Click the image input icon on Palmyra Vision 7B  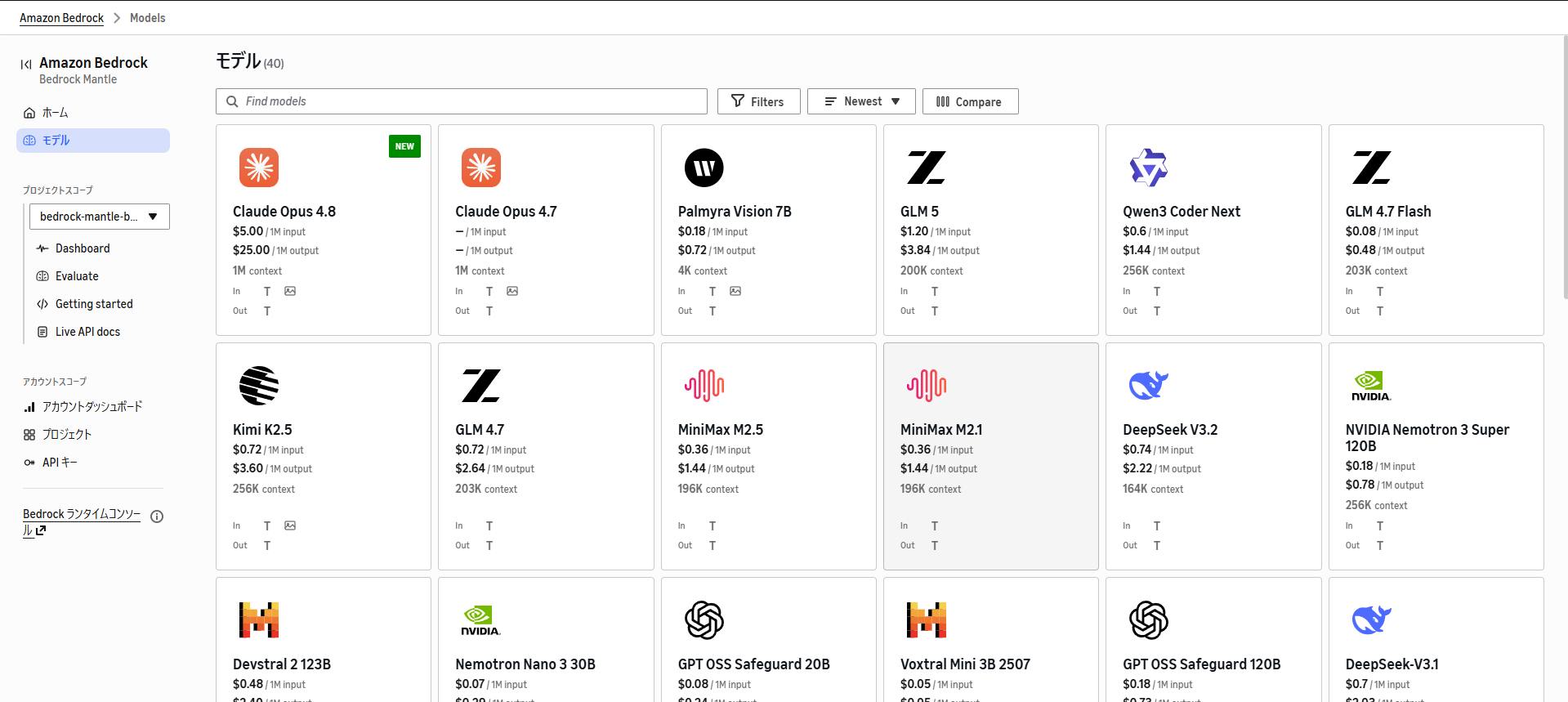click(735, 291)
